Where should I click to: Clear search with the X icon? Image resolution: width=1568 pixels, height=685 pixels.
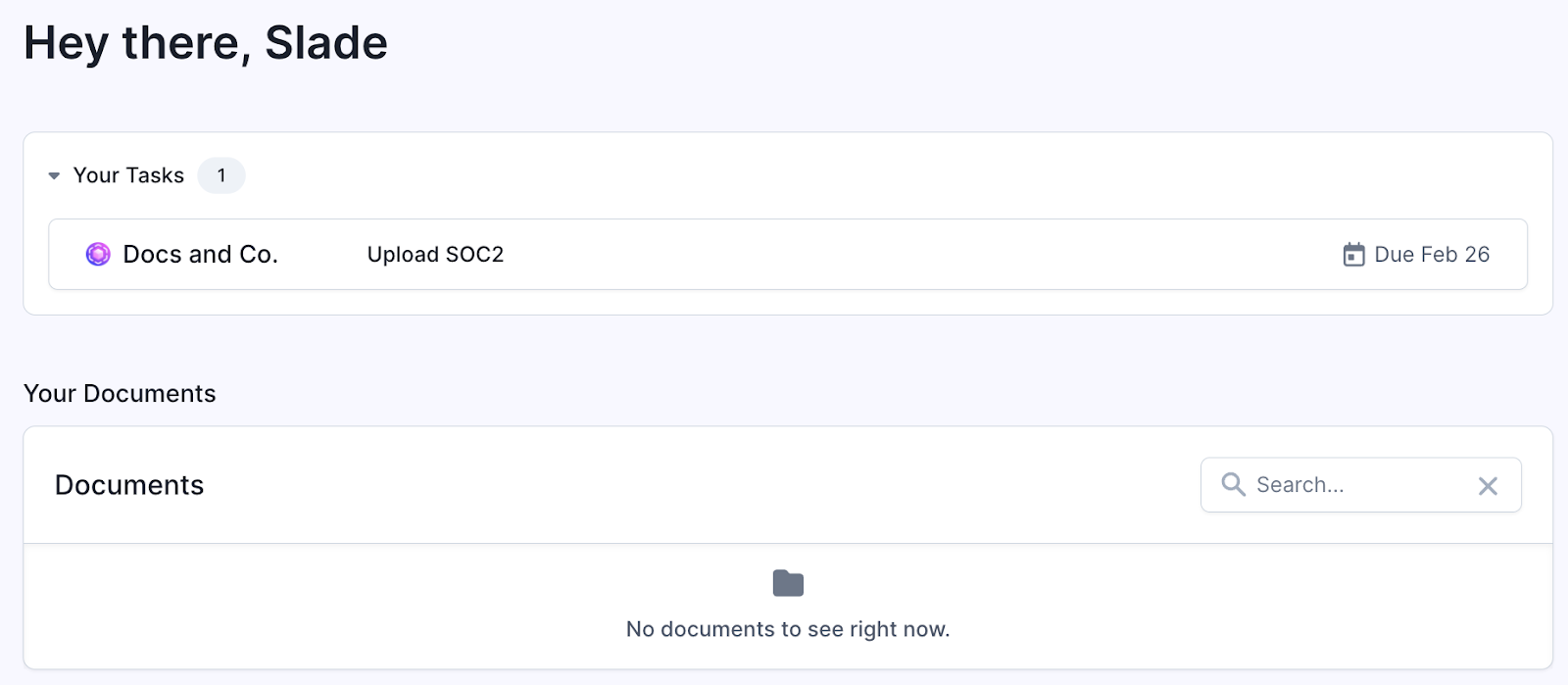click(x=1488, y=486)
